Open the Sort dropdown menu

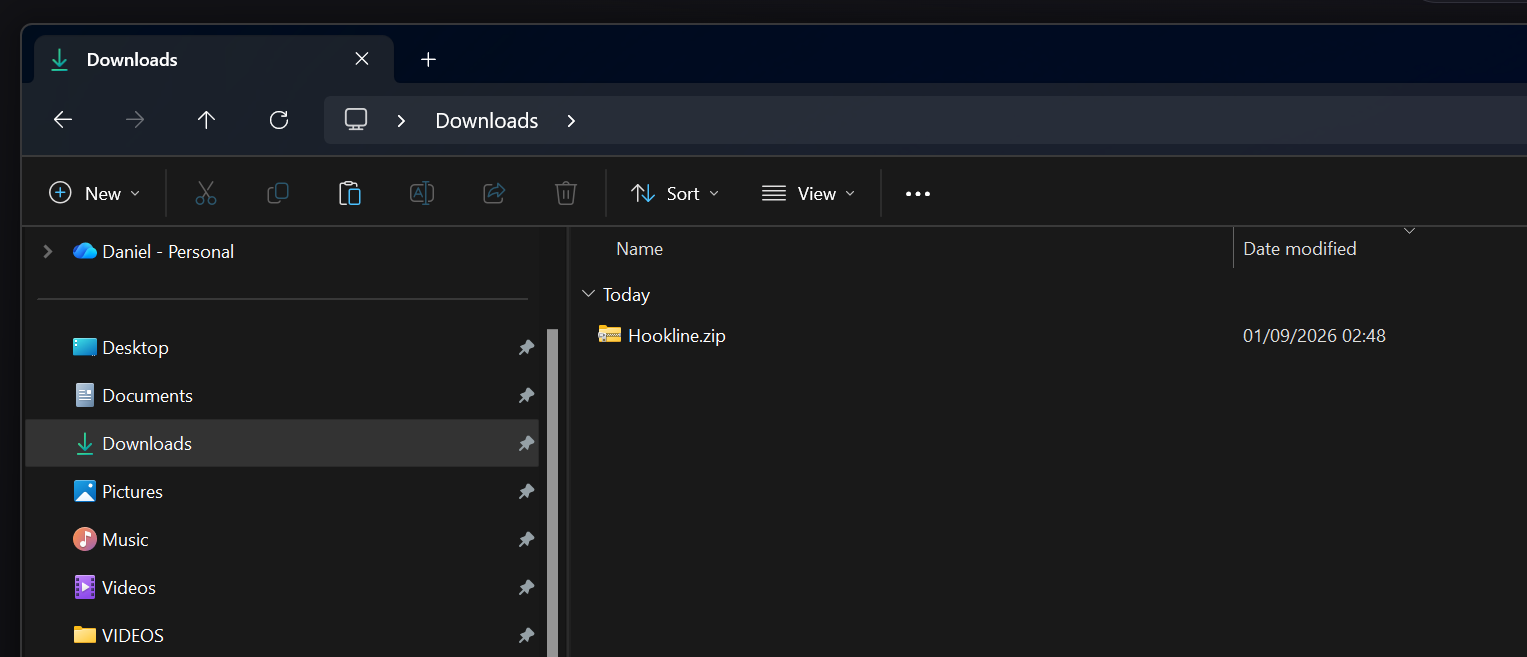[x=675, y=193]
